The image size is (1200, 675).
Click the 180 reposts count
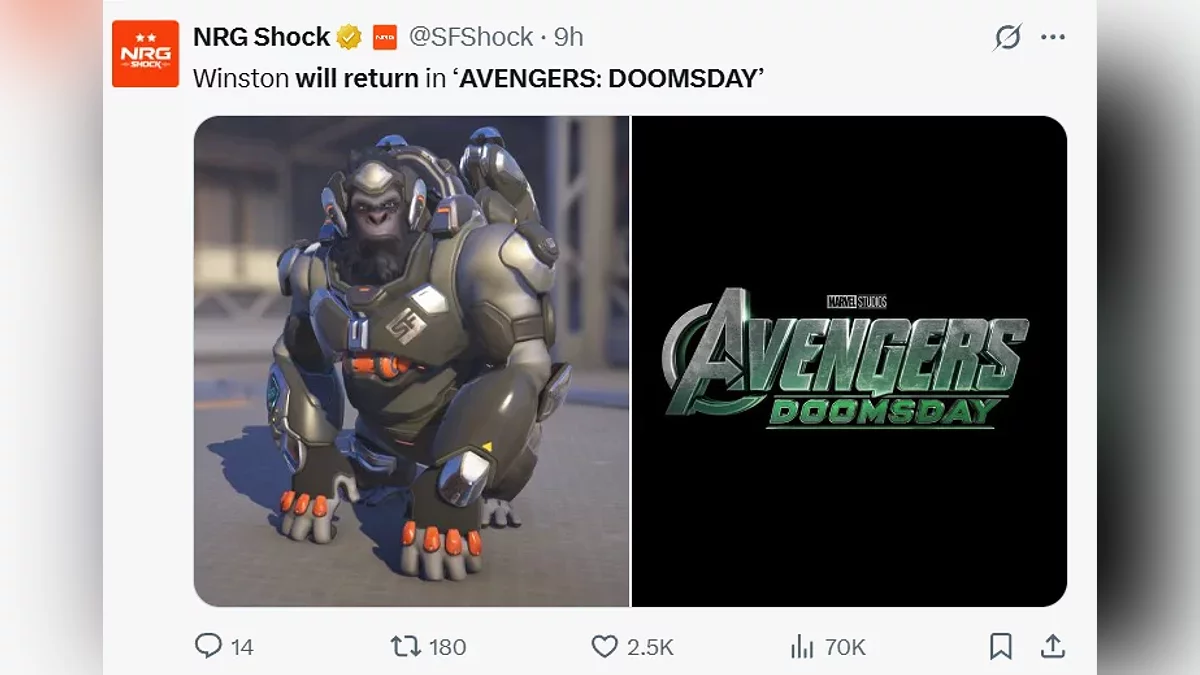pos(447,647)
